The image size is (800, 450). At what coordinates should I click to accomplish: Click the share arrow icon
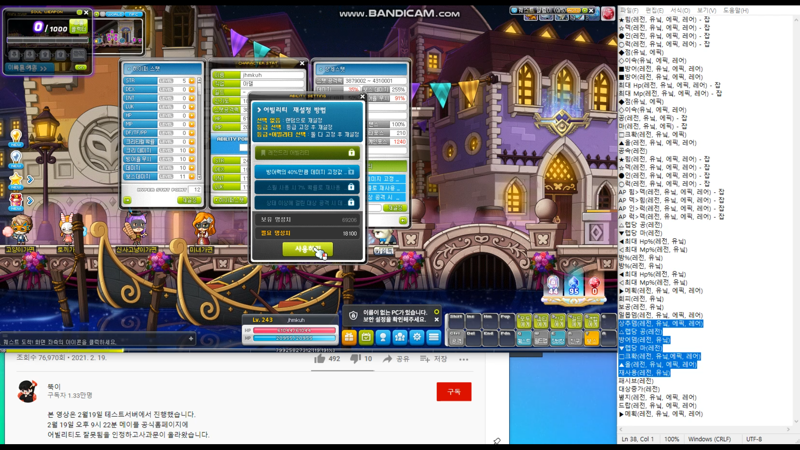click(x=387, y=359)
